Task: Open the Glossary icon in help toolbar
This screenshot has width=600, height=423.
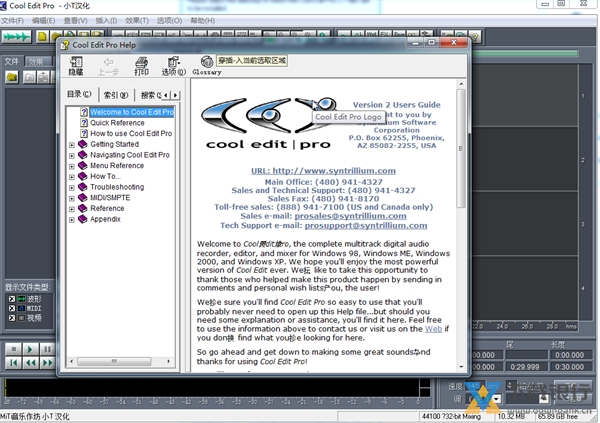Action: (206, 64)
